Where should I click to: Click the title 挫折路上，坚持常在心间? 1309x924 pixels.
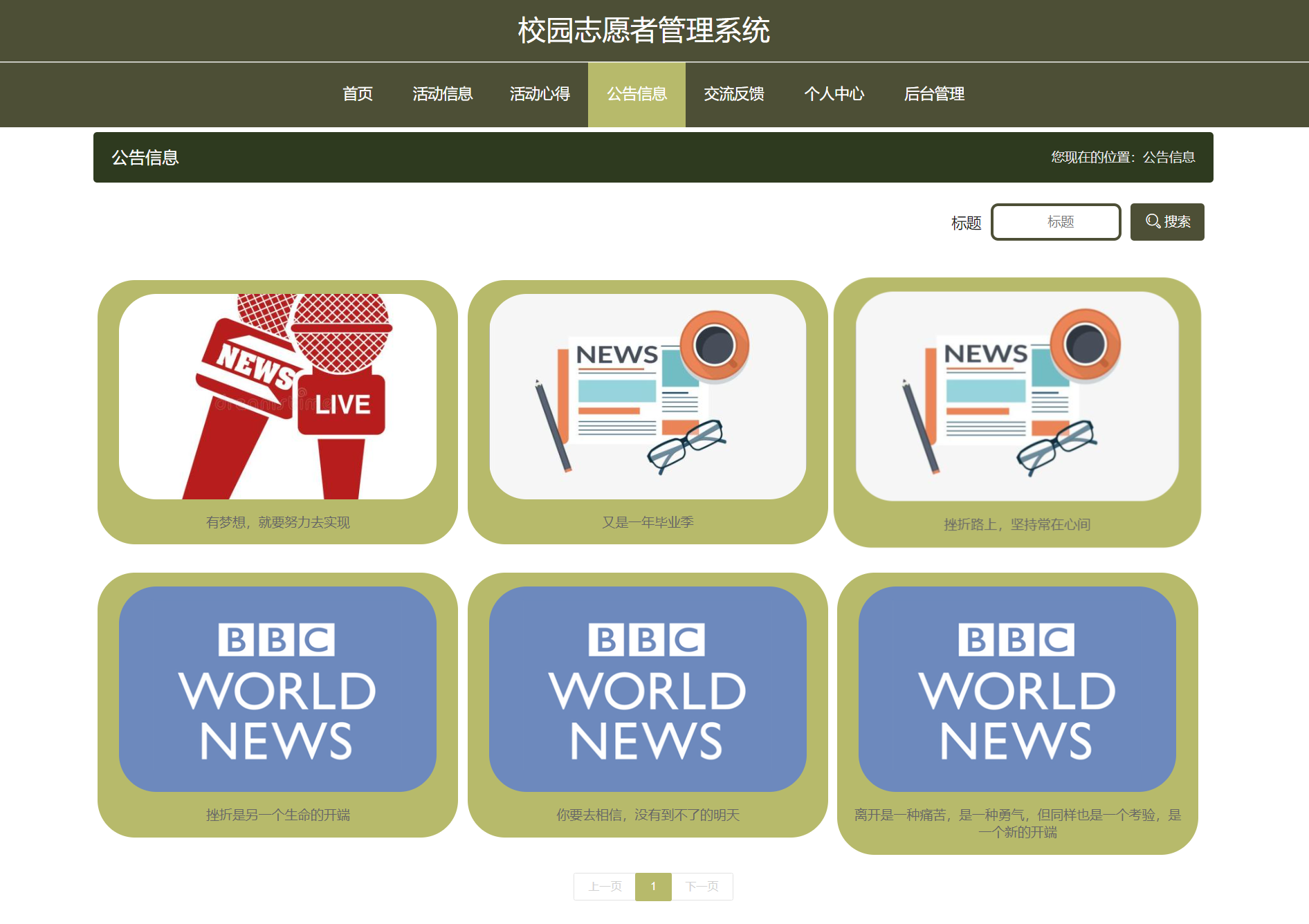click(1017, 524)
